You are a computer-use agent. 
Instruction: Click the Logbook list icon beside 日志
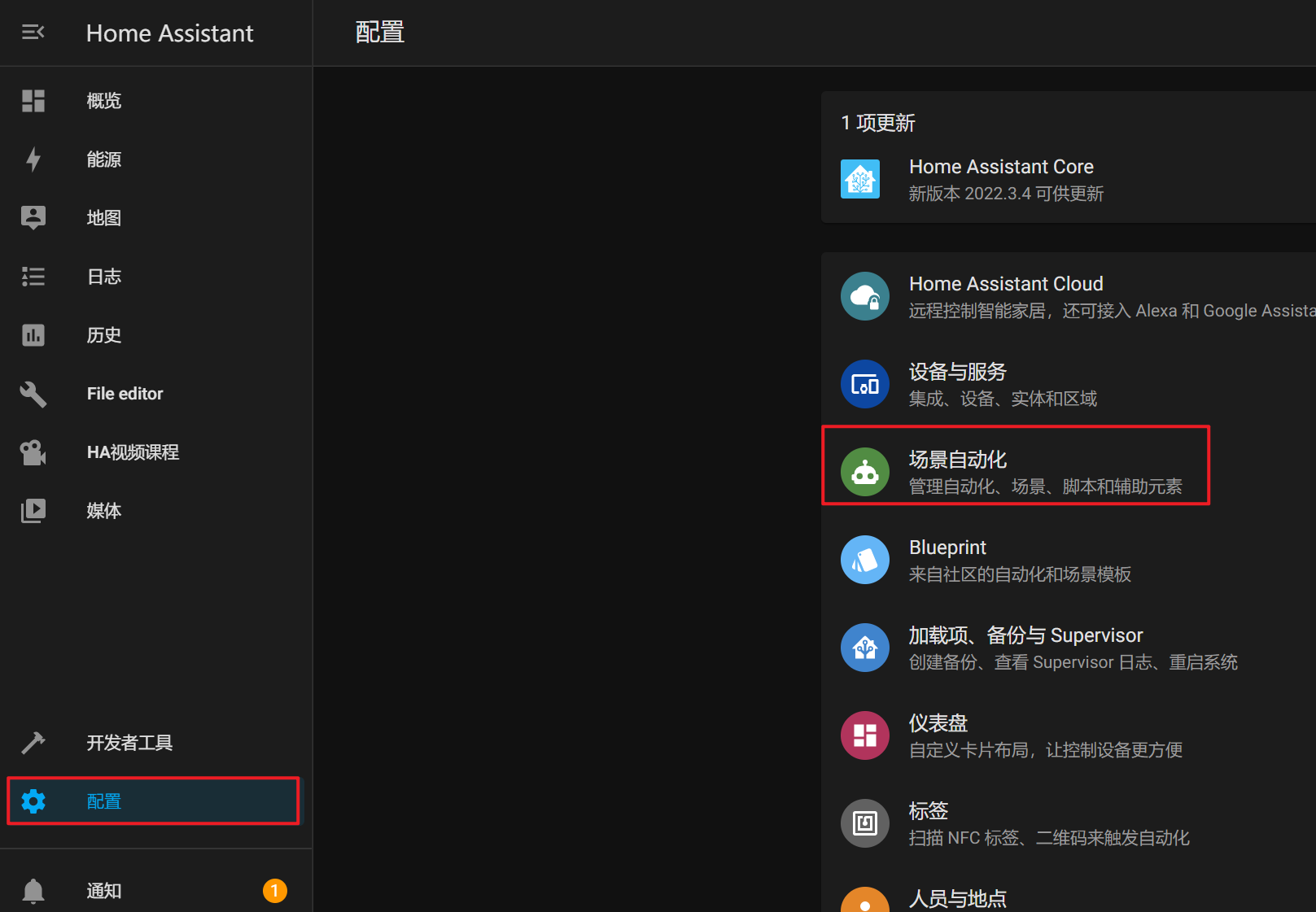[x=33, y=277]
